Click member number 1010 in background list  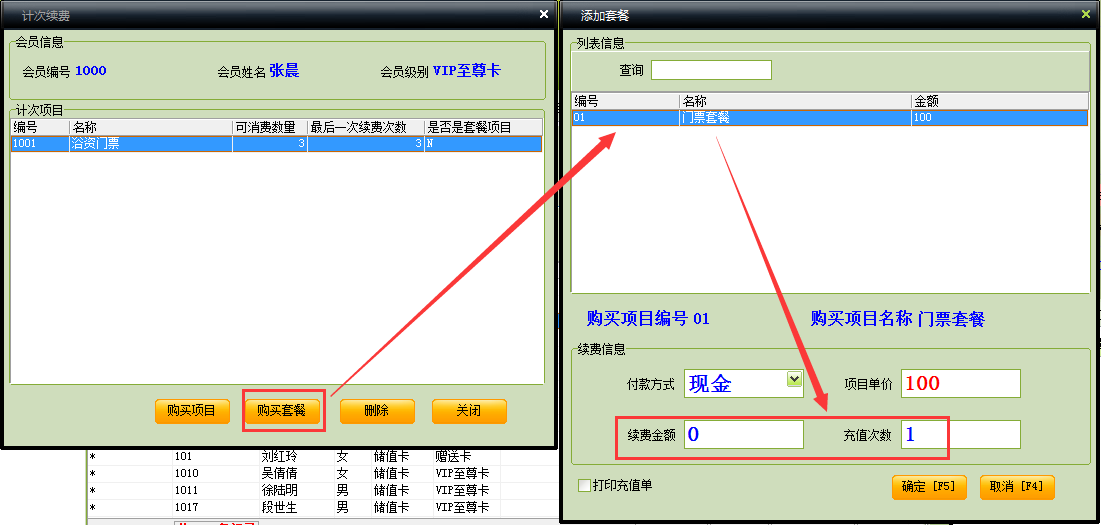tap(186, 474)
